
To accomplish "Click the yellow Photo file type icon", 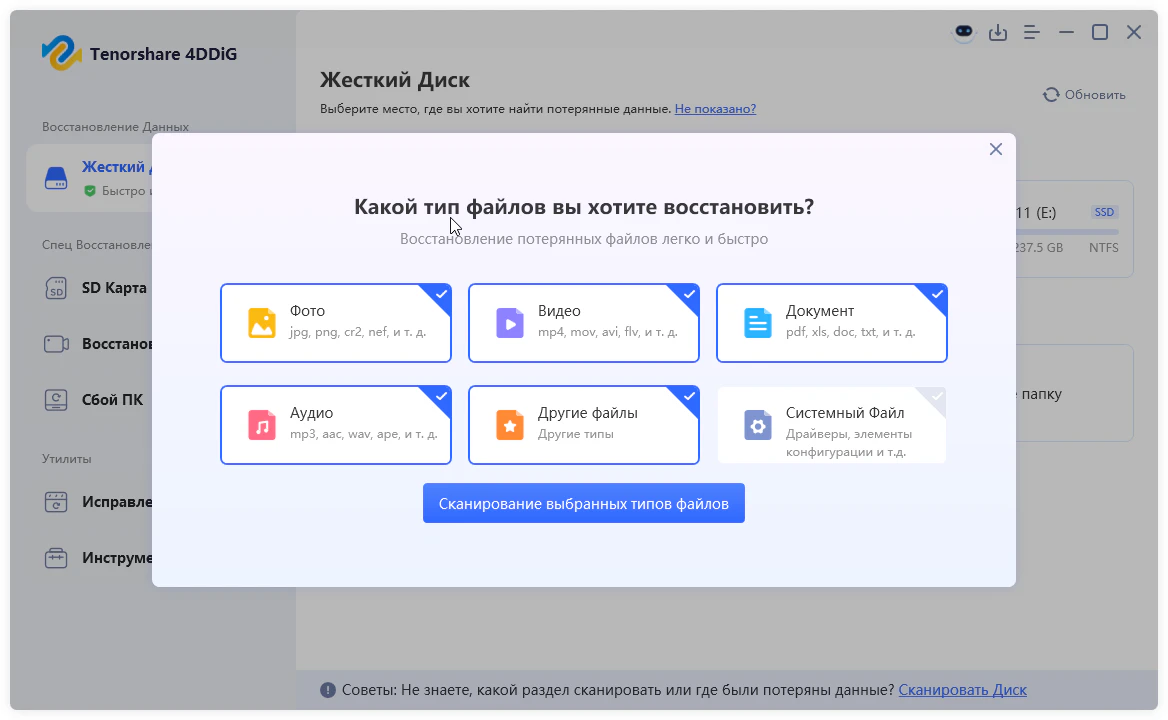I will coord(262,323).
